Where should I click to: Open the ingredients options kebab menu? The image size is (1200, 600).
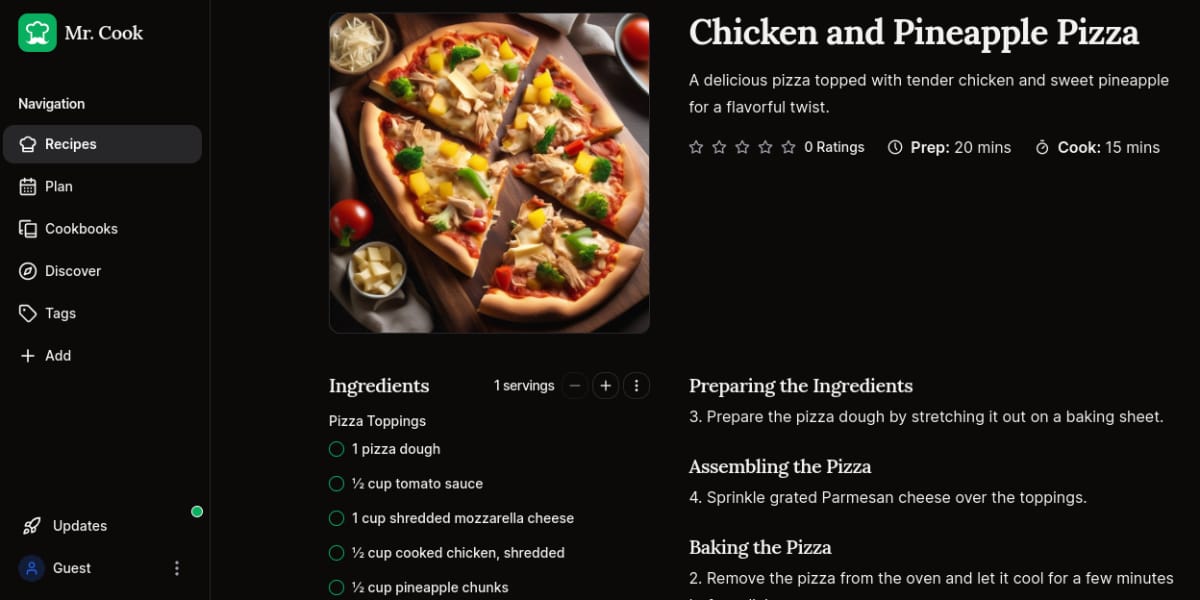637,385
